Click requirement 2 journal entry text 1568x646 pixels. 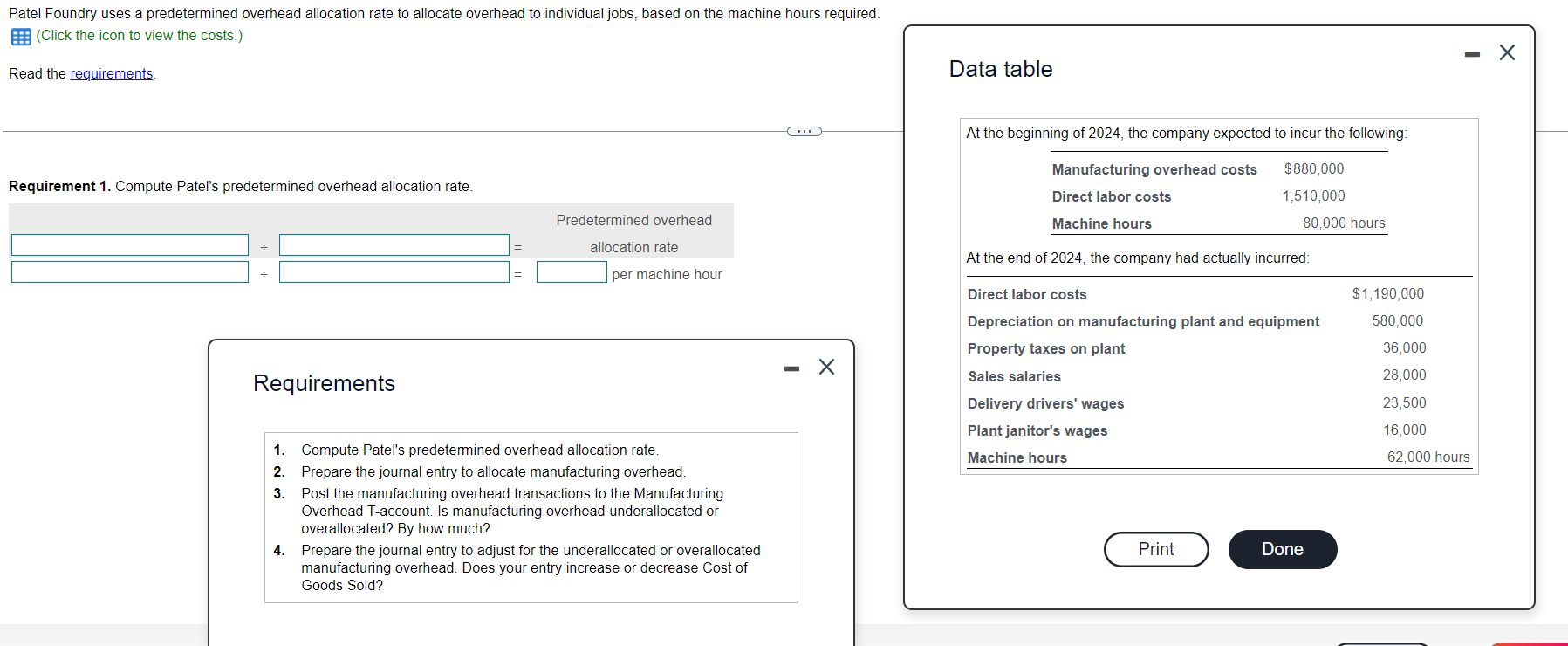[494, 472]
